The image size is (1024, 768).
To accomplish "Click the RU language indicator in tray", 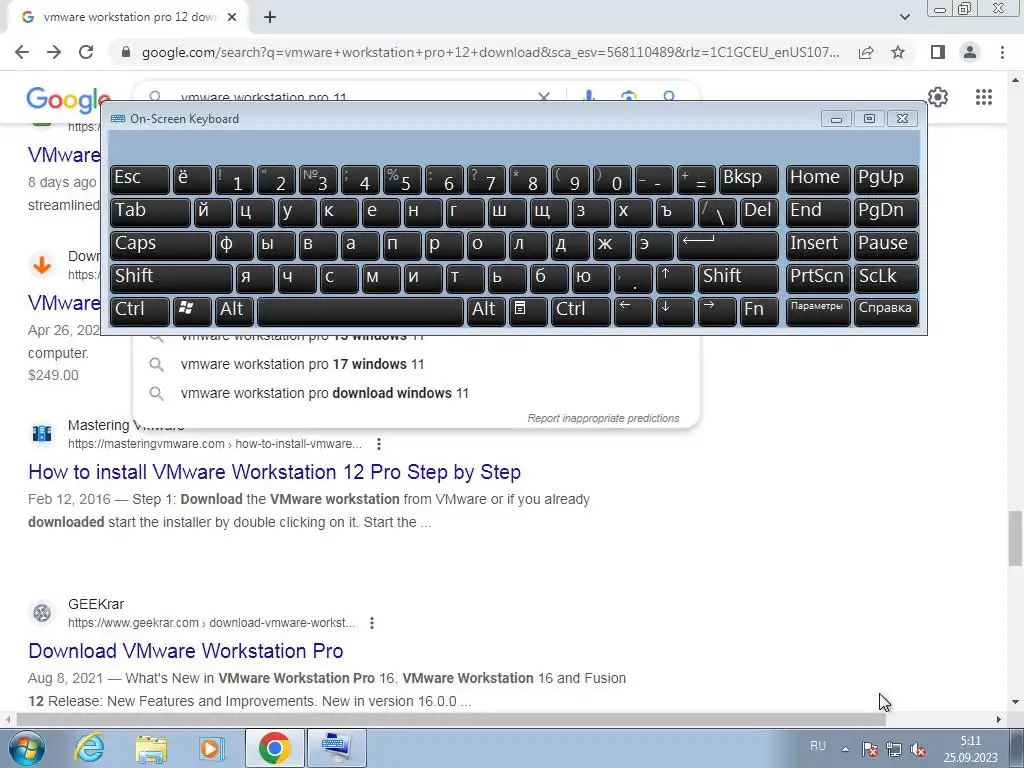I will 818,746.
